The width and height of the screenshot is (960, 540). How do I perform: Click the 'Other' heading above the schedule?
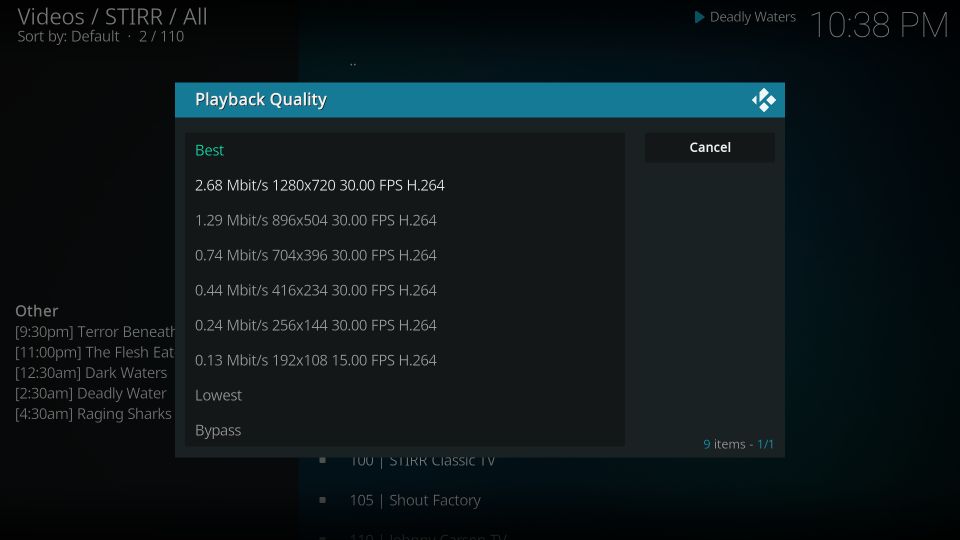tap(37, 311)
